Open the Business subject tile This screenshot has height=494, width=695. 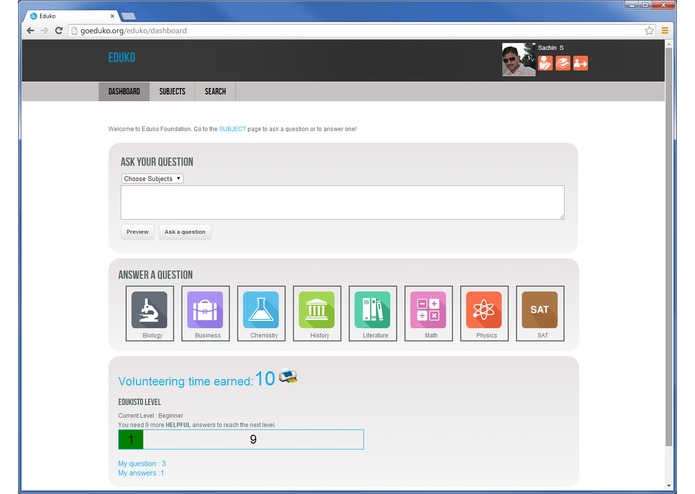pyautogui.click(x=205, y=313)
